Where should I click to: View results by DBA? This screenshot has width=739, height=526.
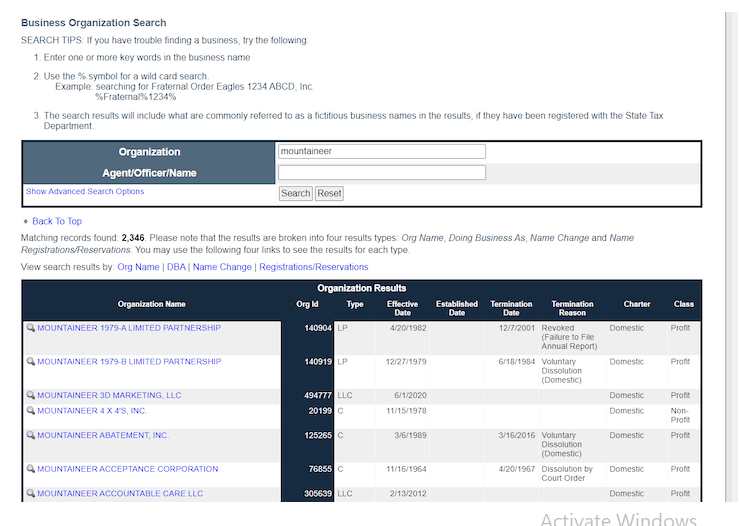click(x=176, y=267)
